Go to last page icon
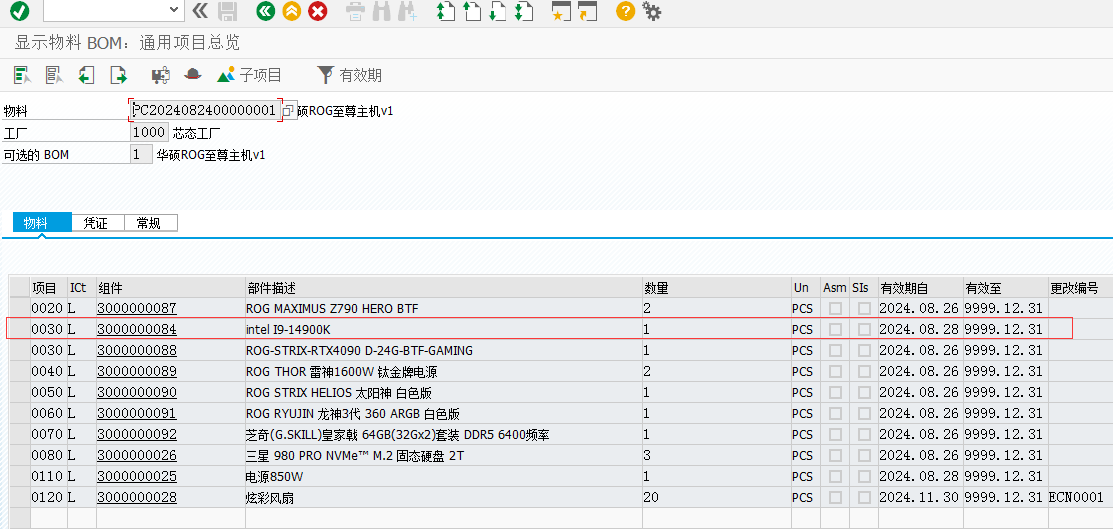The image size is (1113, 529). pyautogui.click(x=524, y=11)
